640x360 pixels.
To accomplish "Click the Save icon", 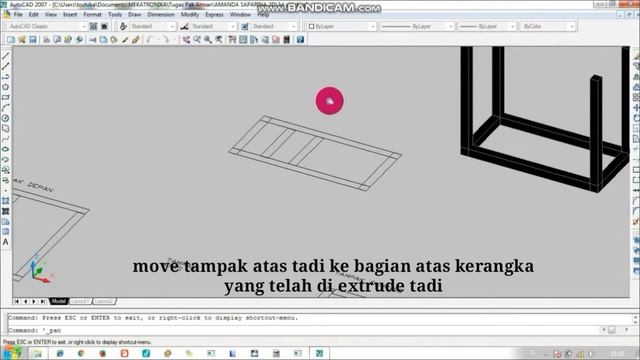I will coord(33,40).
